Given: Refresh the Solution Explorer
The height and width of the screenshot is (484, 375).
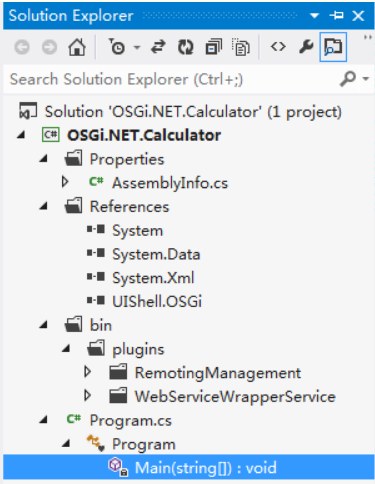Looking at the screenshot, I should 186,47.
